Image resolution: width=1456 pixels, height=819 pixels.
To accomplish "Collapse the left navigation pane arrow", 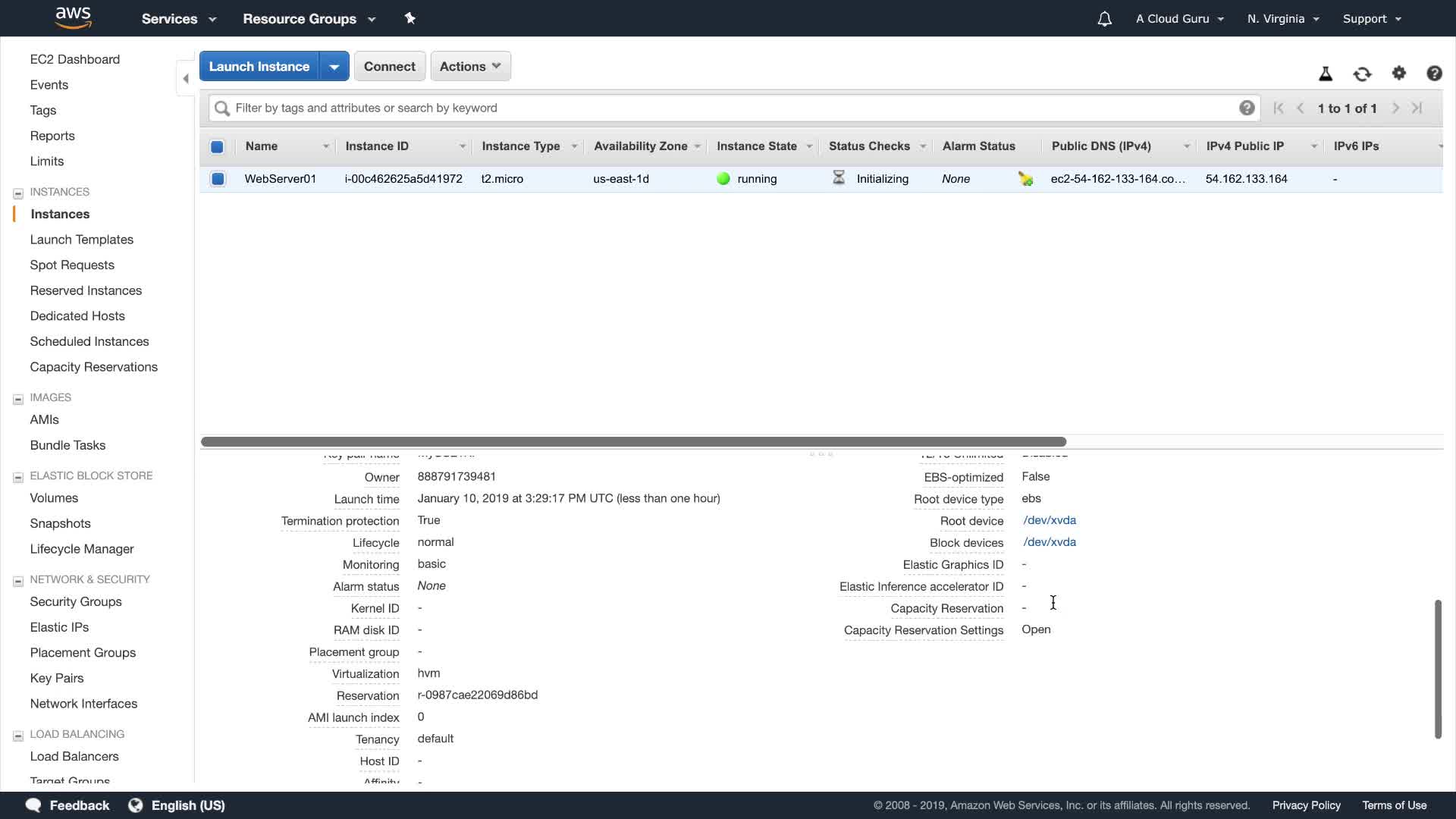I will click(x=186, y=78).
